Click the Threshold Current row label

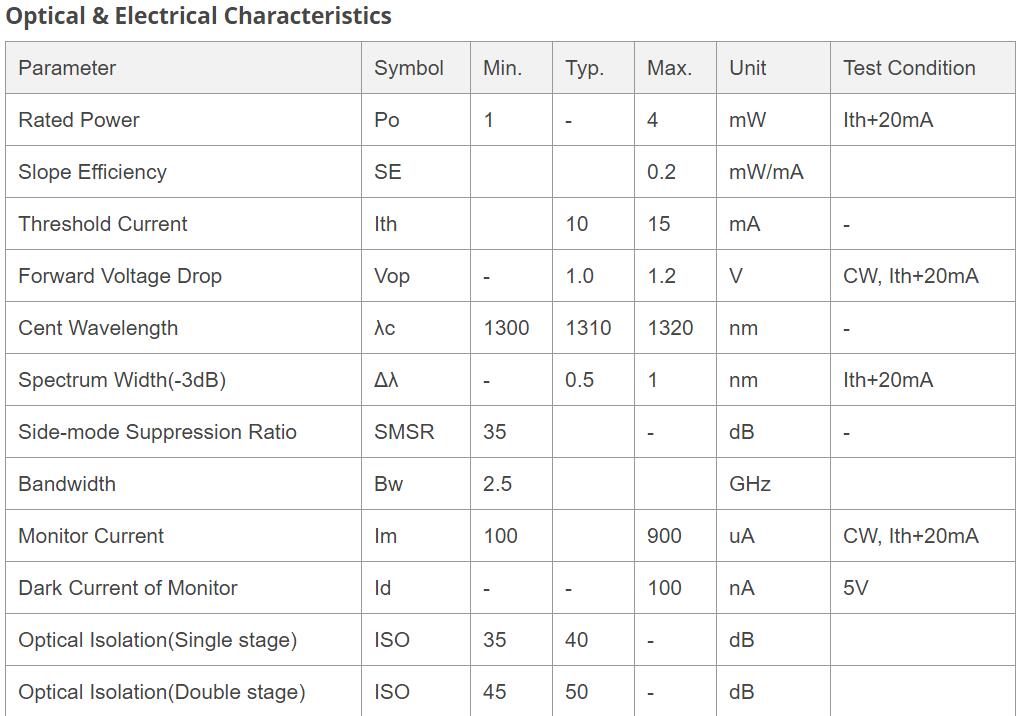[x=103, y=224]
